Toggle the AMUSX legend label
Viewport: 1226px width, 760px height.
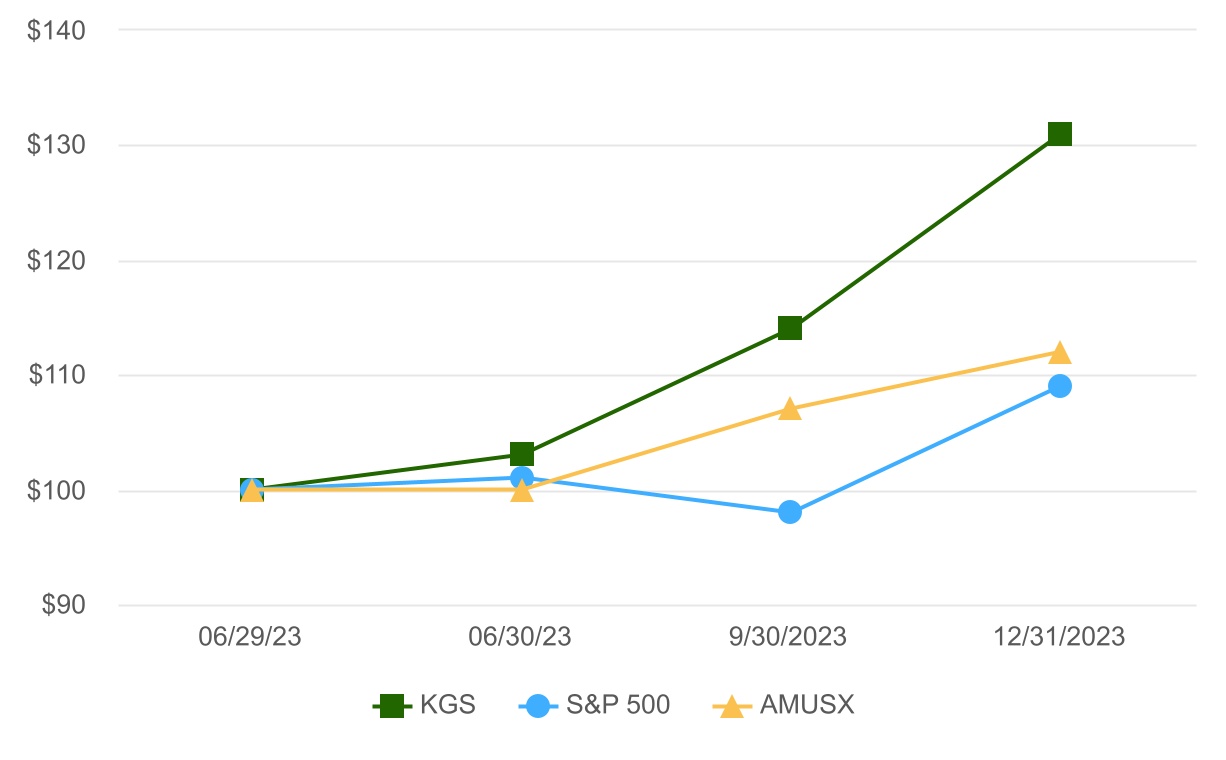807,705
